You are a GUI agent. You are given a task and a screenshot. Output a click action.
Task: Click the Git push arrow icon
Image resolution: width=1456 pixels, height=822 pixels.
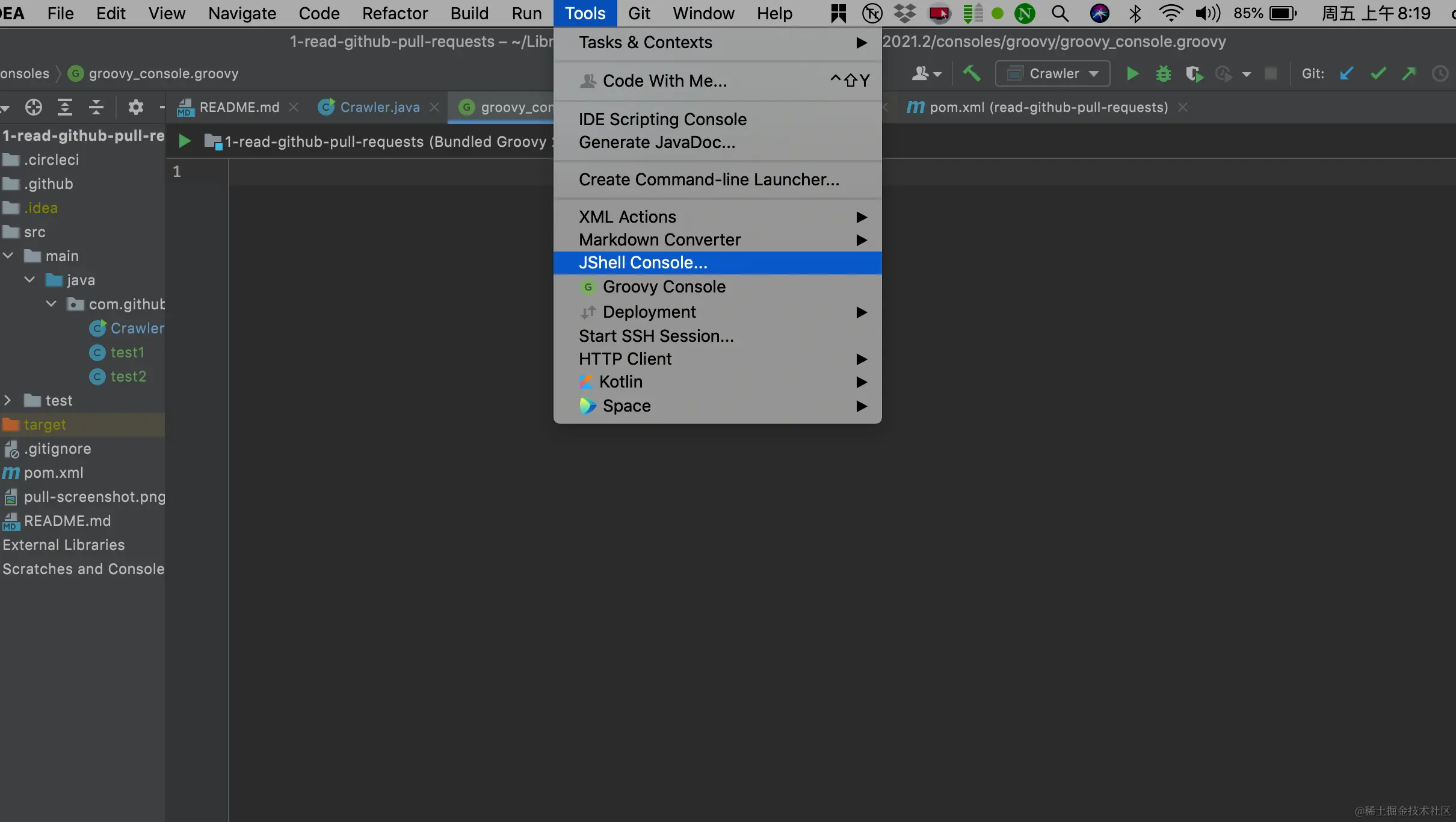pos(1408,73)
